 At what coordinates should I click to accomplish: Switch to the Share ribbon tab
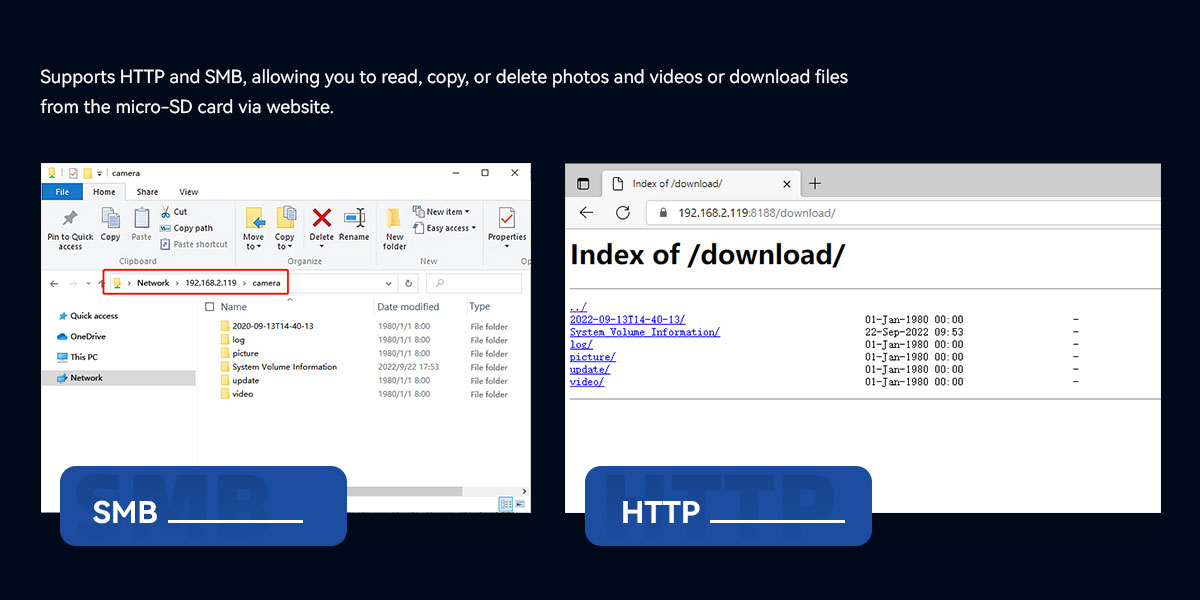click(x=147, y=192)
